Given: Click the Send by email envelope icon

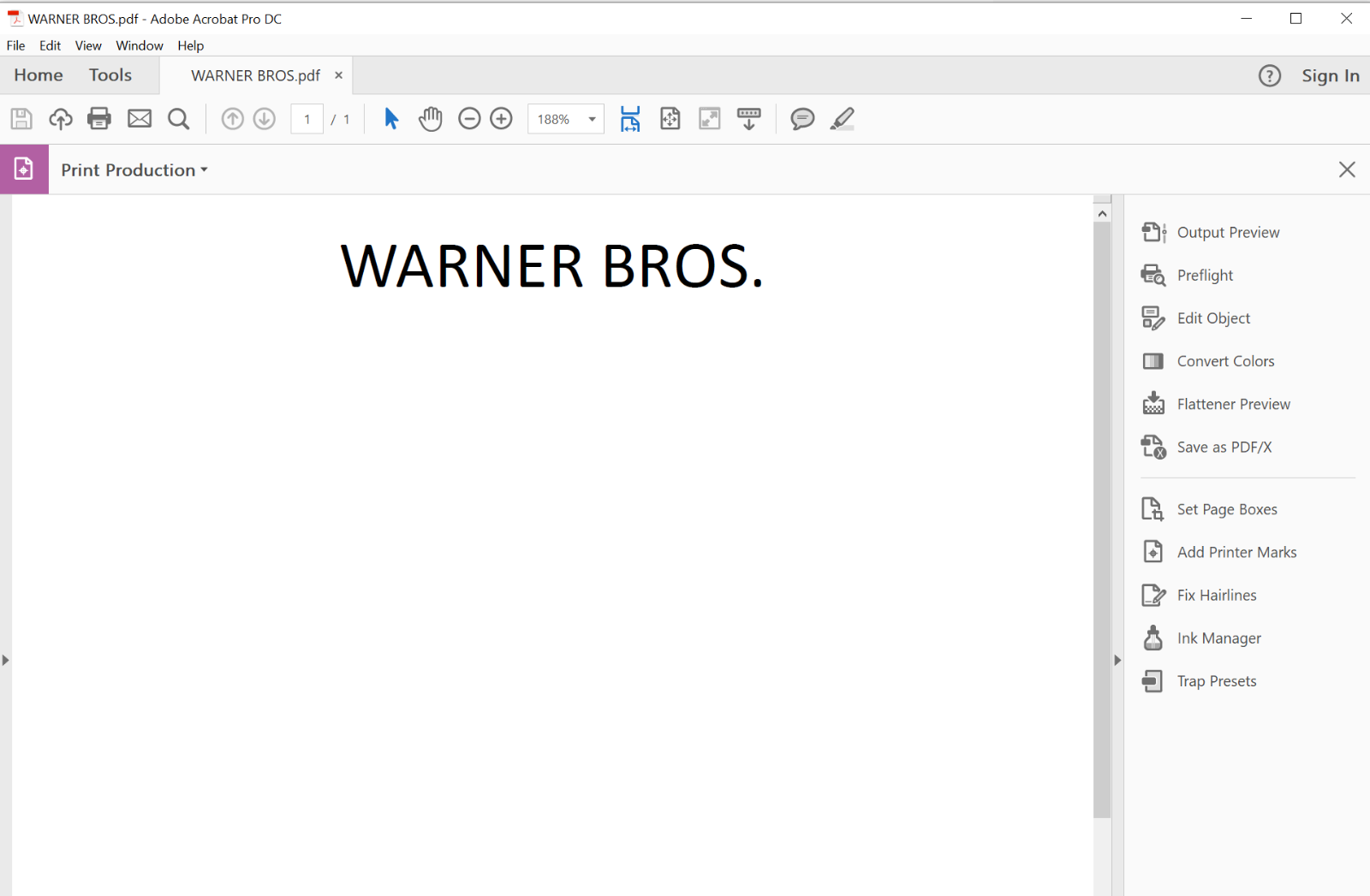Looking at the screenshot, I should click(140, 119).
